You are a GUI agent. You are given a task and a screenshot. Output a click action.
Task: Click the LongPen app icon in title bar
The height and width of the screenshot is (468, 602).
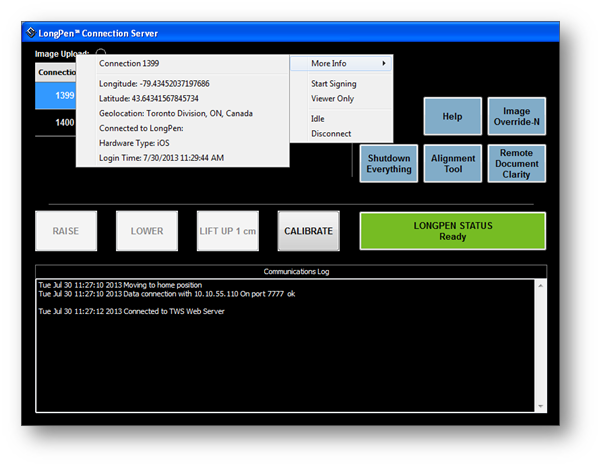(31, 33)
